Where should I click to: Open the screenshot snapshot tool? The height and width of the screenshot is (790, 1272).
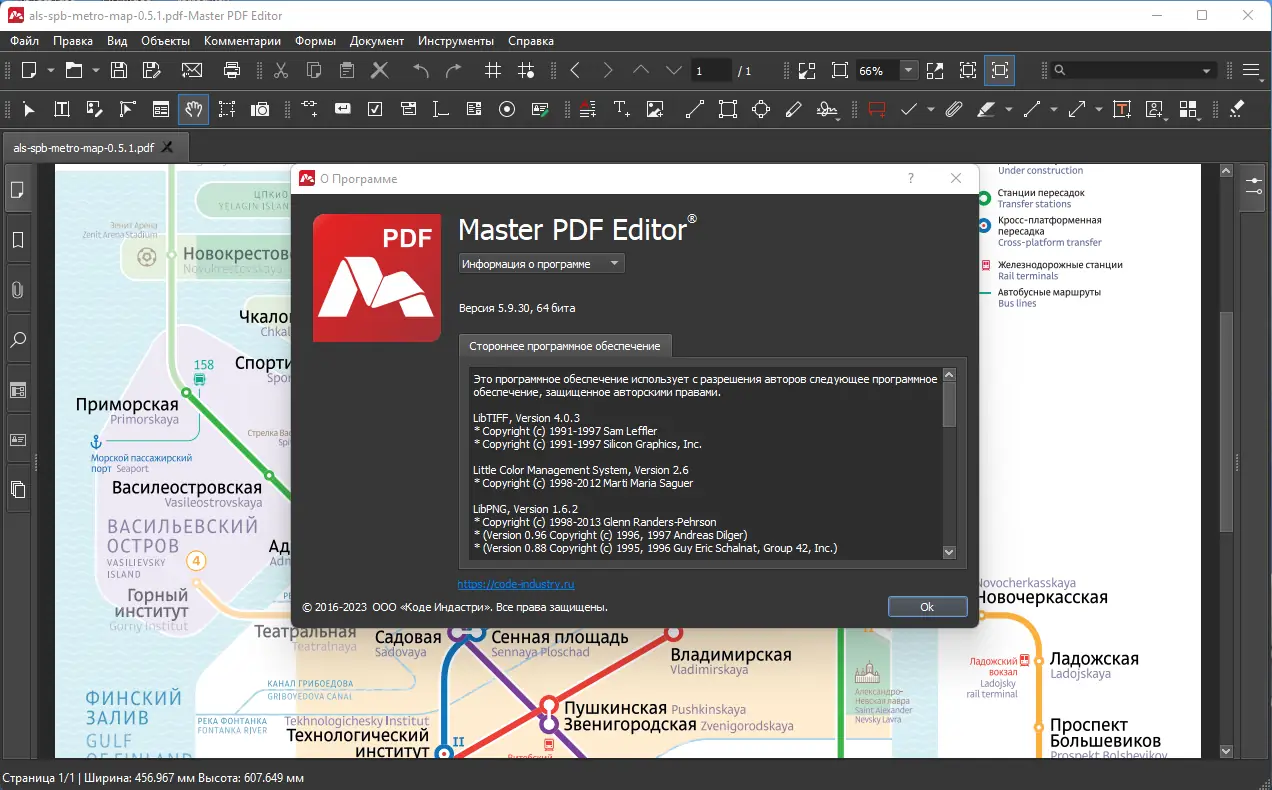click(x=260, y=109)
